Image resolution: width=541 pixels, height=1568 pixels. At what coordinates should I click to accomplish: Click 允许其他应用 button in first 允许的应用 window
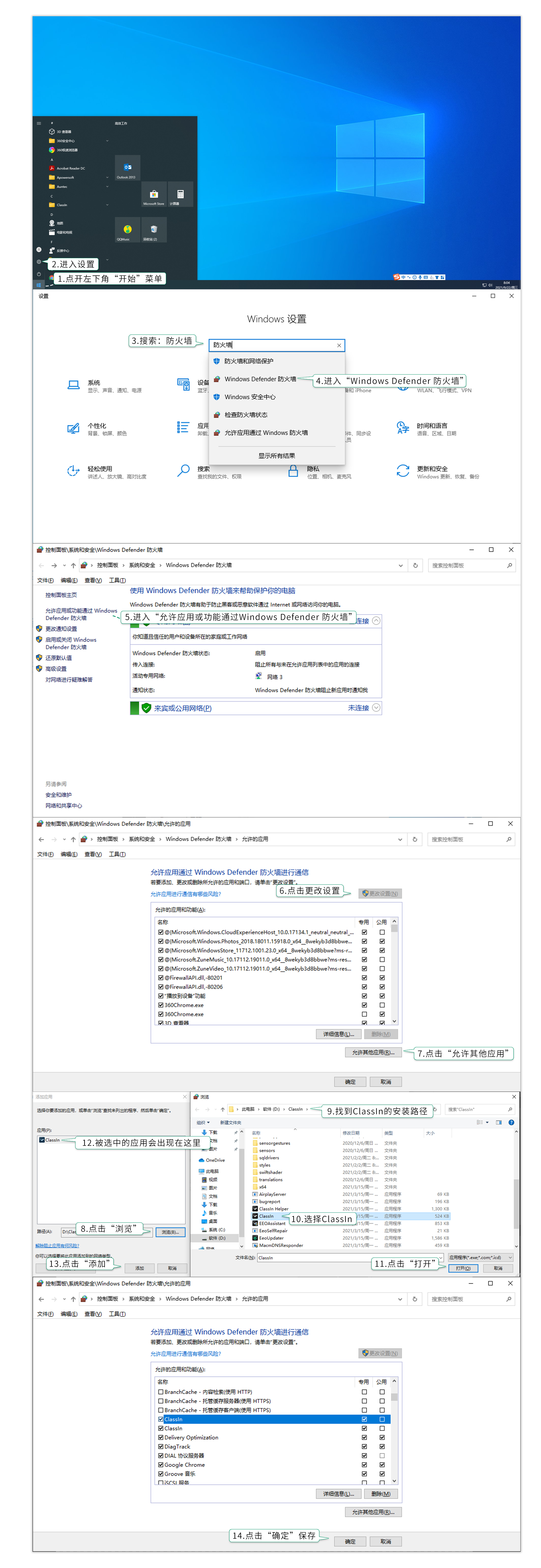pos(373,1052)
